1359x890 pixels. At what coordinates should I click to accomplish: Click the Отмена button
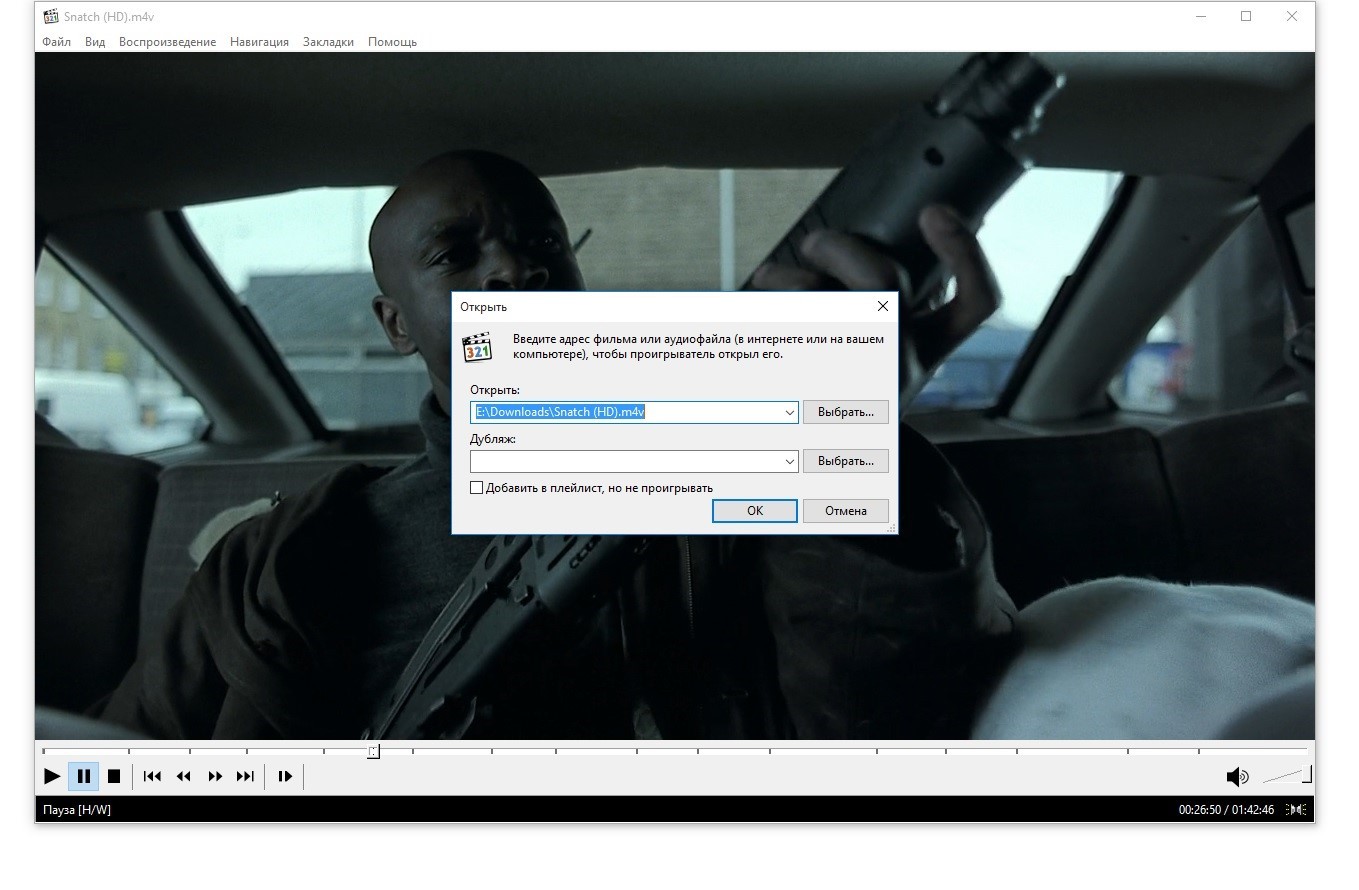pos(845,511)
